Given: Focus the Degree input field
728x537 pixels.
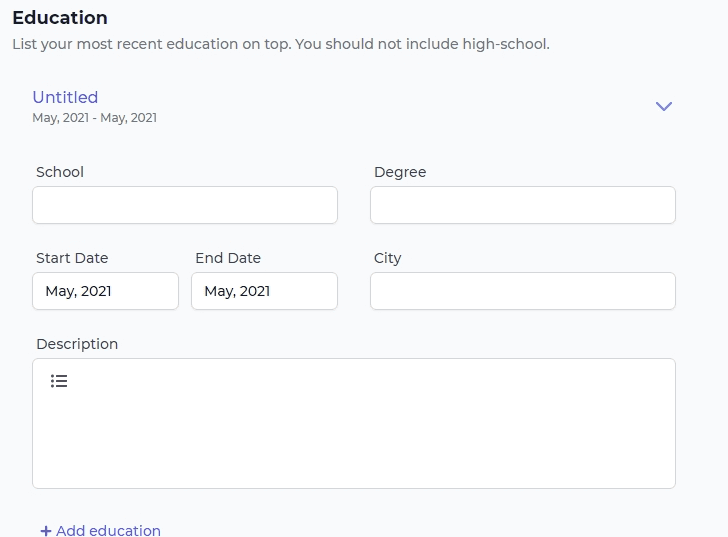Looking at the screenshot, I should tap(523, 205).
